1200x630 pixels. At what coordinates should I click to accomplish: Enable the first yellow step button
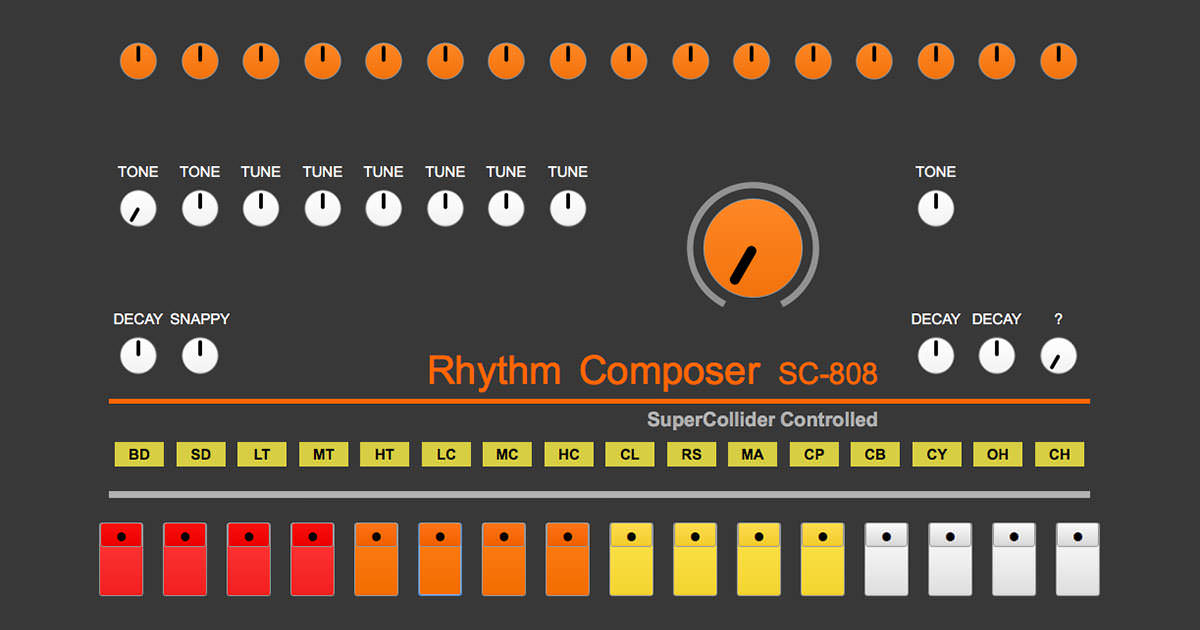pyautogui.click(x=631, y=559)
